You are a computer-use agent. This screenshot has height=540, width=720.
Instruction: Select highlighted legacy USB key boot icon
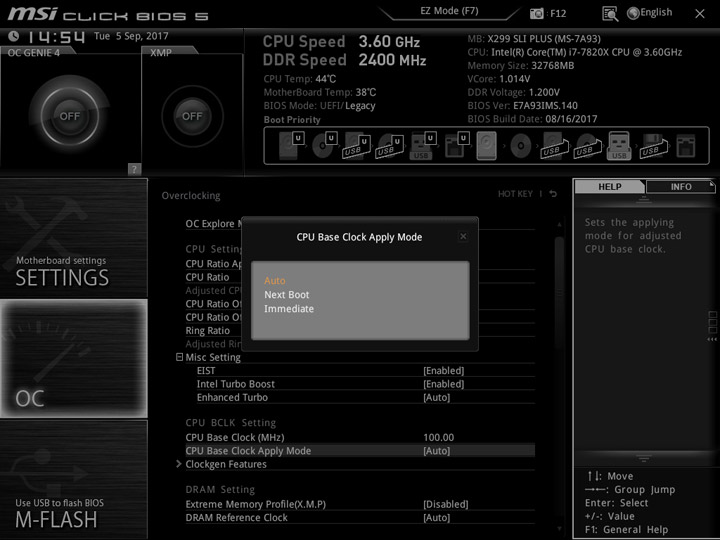619,146
